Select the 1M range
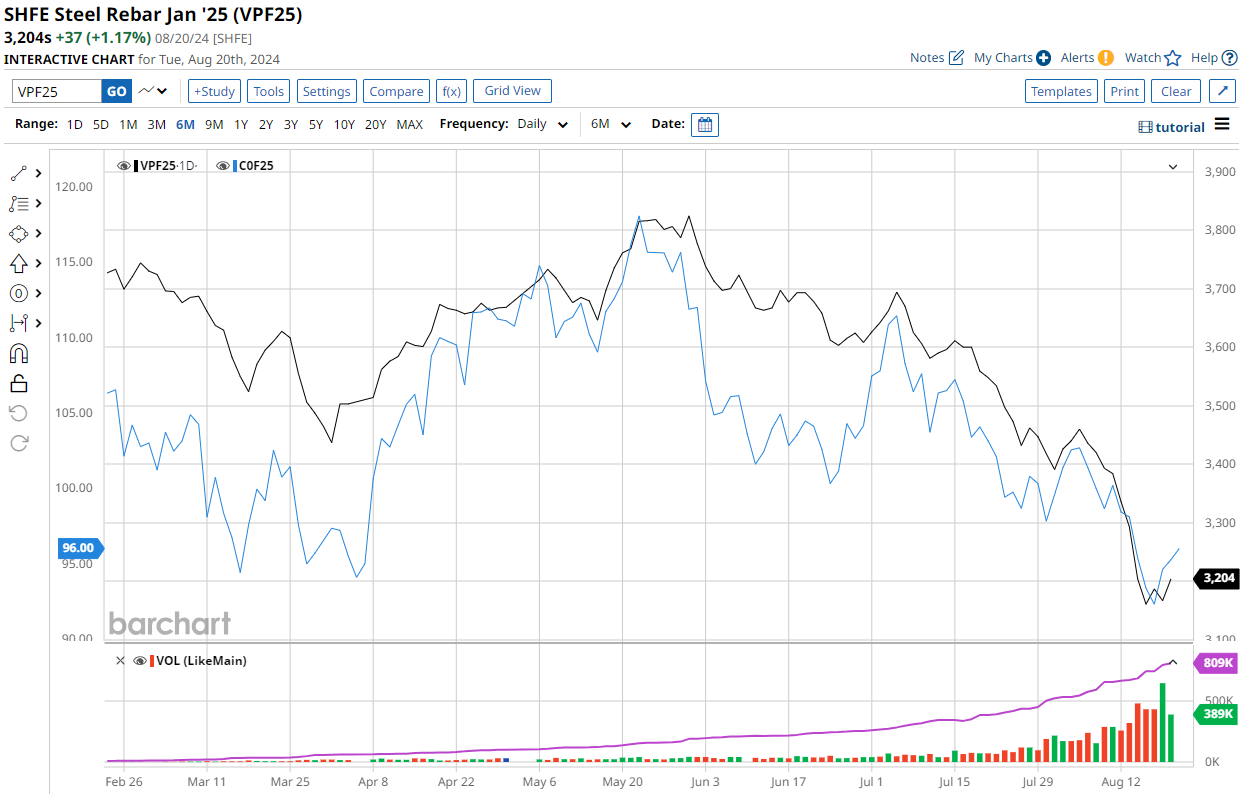The image size is (1253, 808). 128,125
